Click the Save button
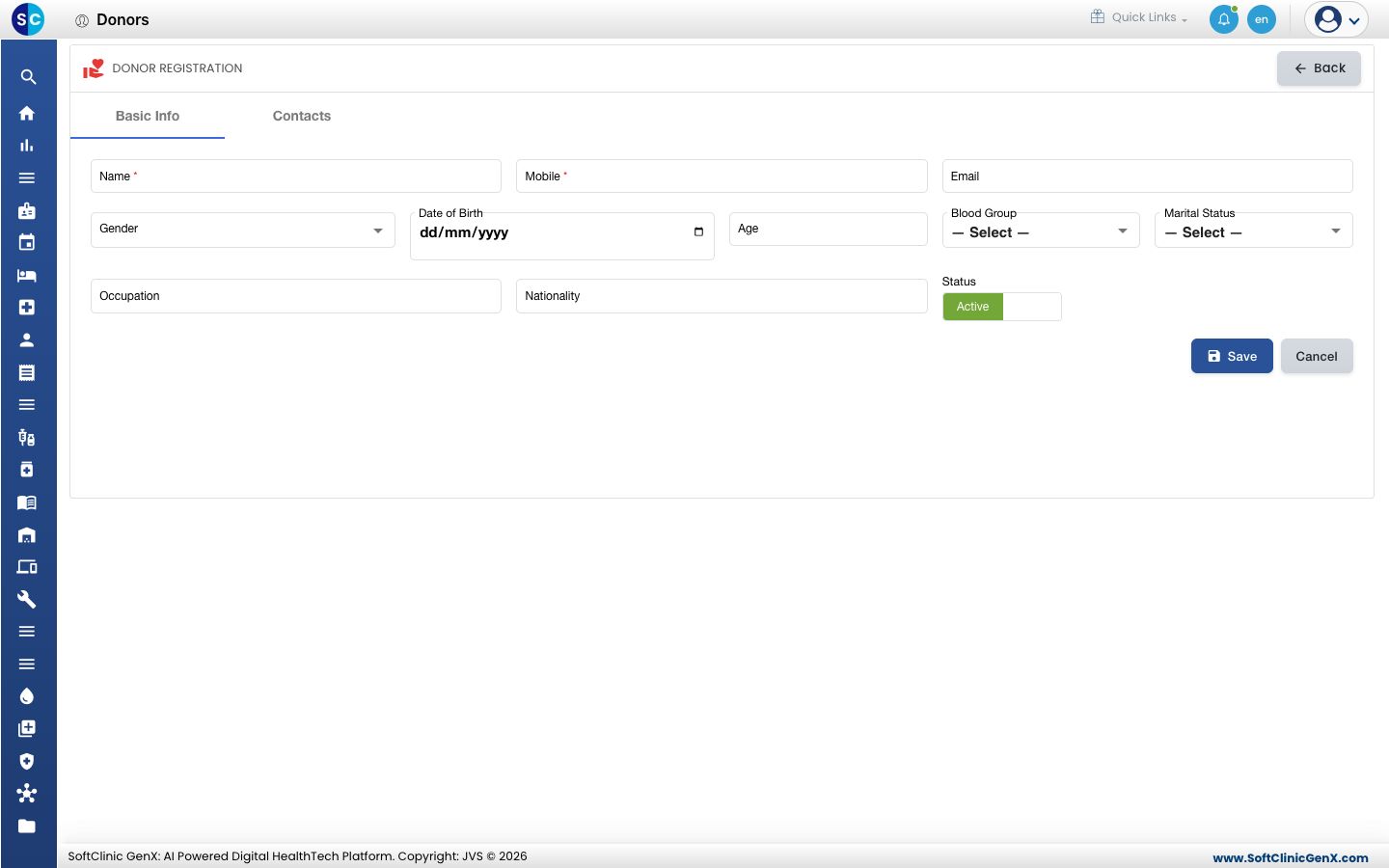 coord(1232,356)
